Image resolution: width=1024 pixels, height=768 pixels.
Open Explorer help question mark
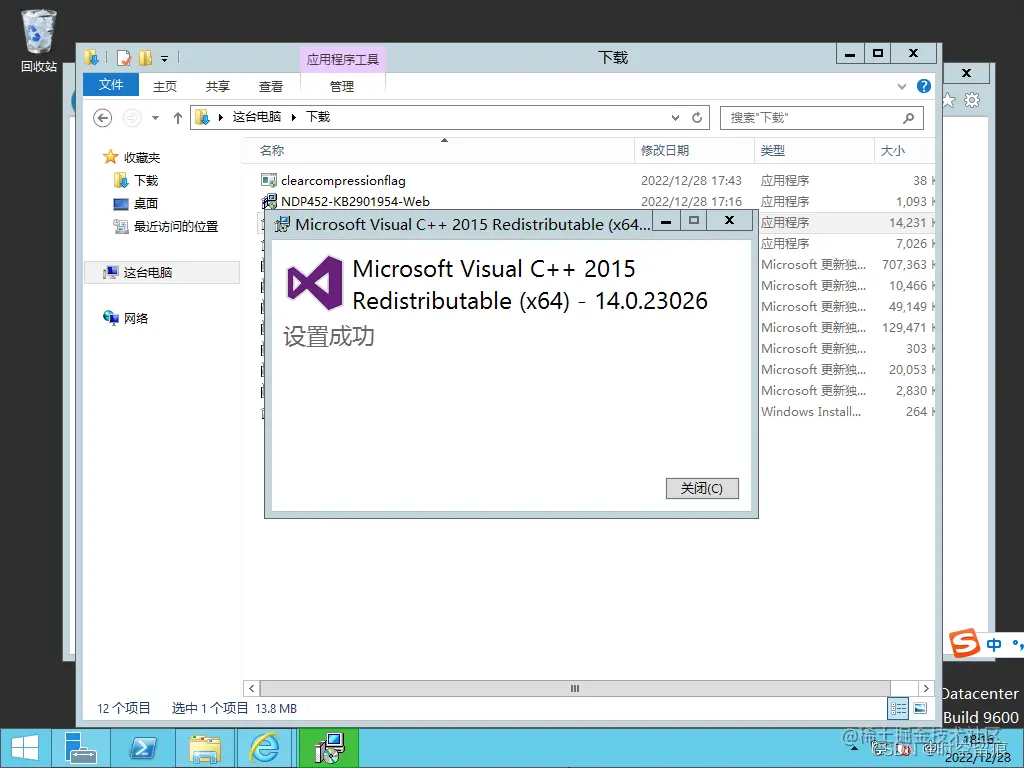[x=924, y=86]
